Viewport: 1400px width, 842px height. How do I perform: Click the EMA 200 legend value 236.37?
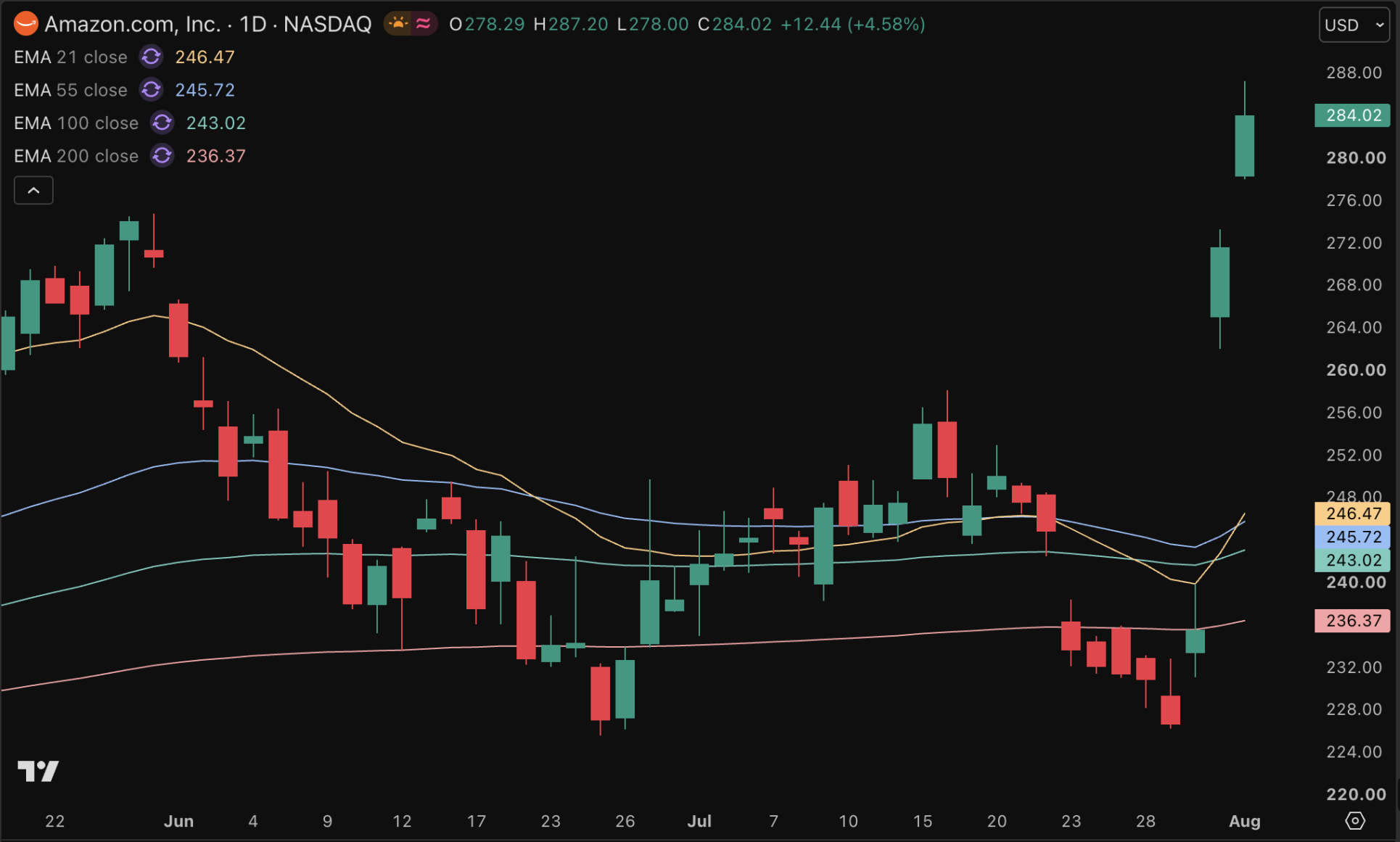(216, 156)
